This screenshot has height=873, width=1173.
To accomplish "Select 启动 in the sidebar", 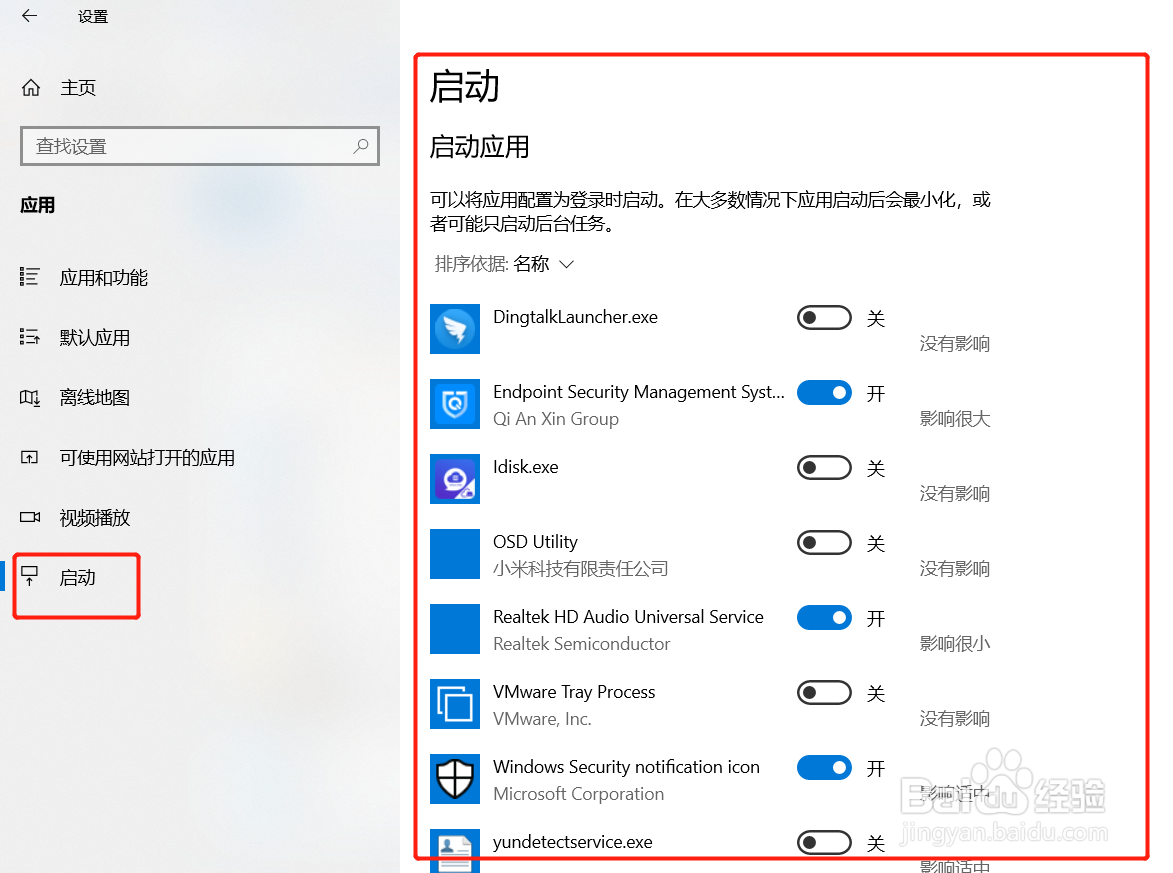I will (x=78, y=578).
